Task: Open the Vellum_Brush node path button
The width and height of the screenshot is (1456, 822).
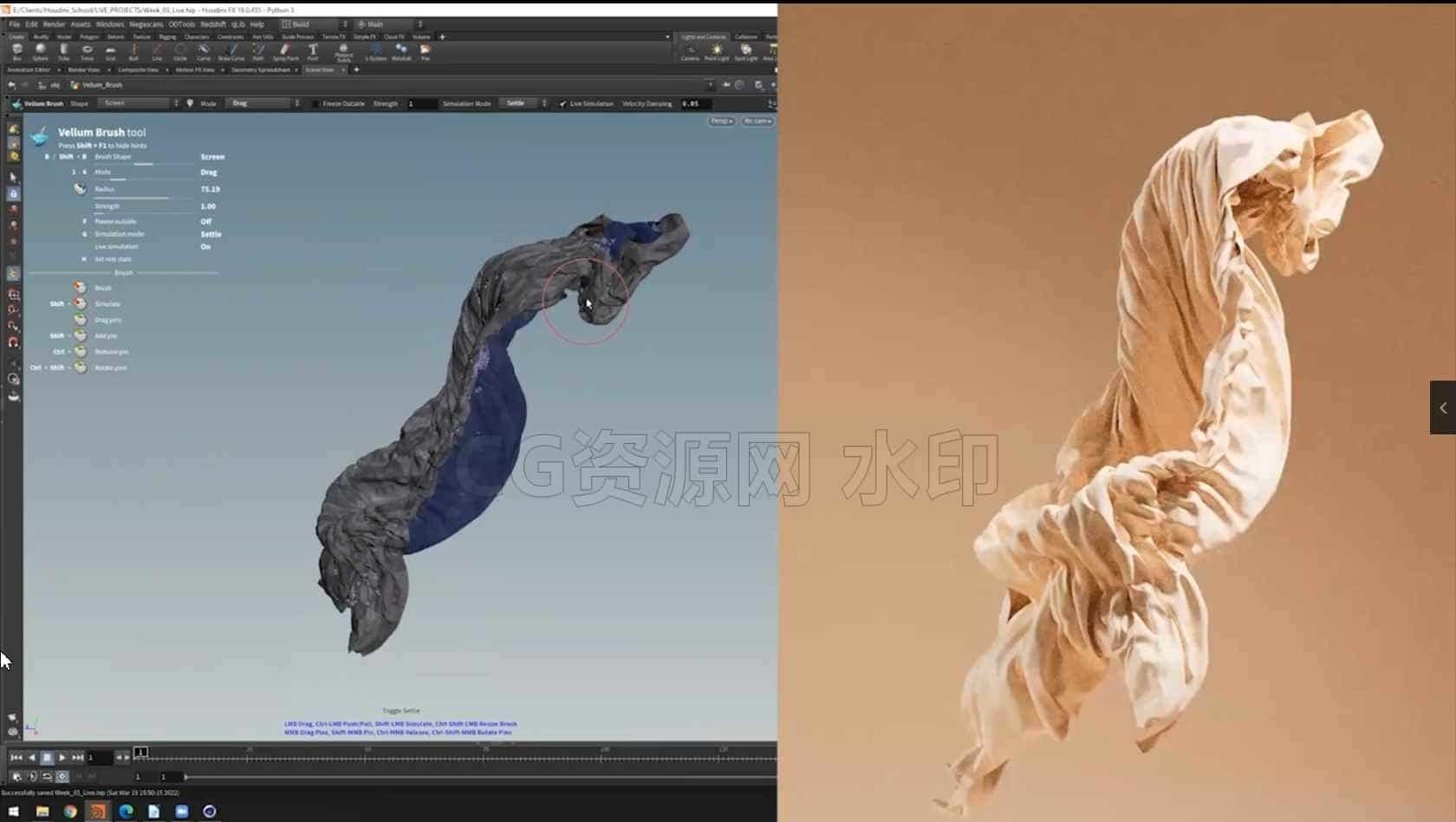Action: (96, 85)
